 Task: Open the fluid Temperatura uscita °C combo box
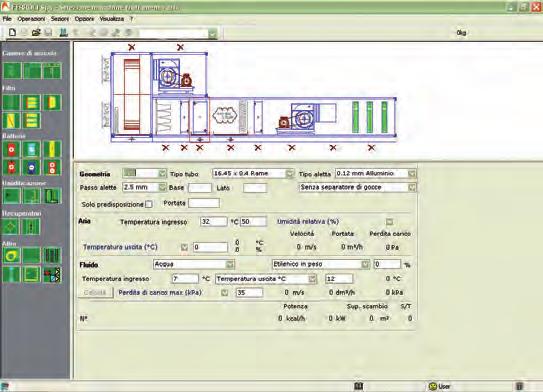(266, 279)
